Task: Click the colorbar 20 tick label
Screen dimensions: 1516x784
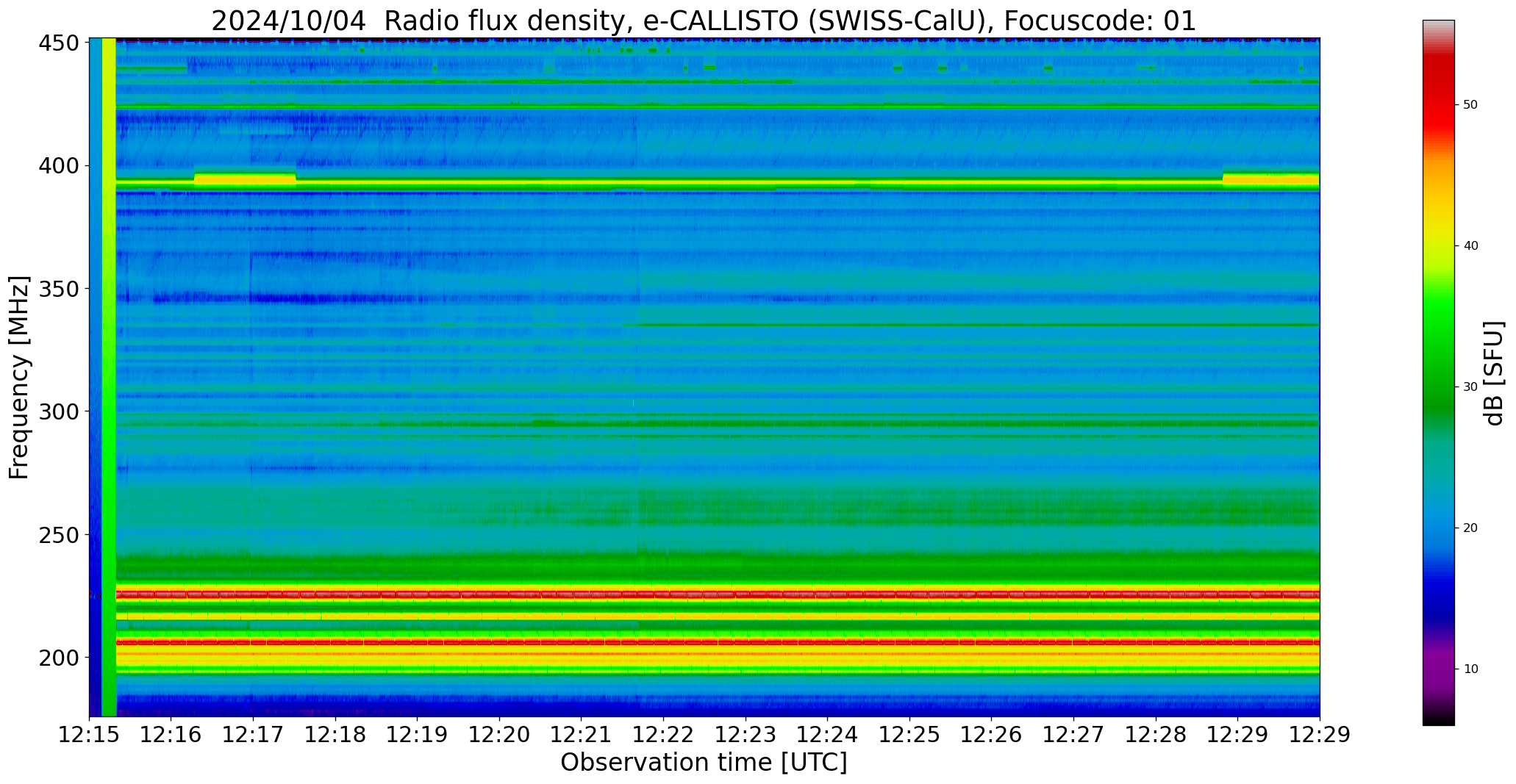Action: pyautogui.click(x=1470, y=528)
